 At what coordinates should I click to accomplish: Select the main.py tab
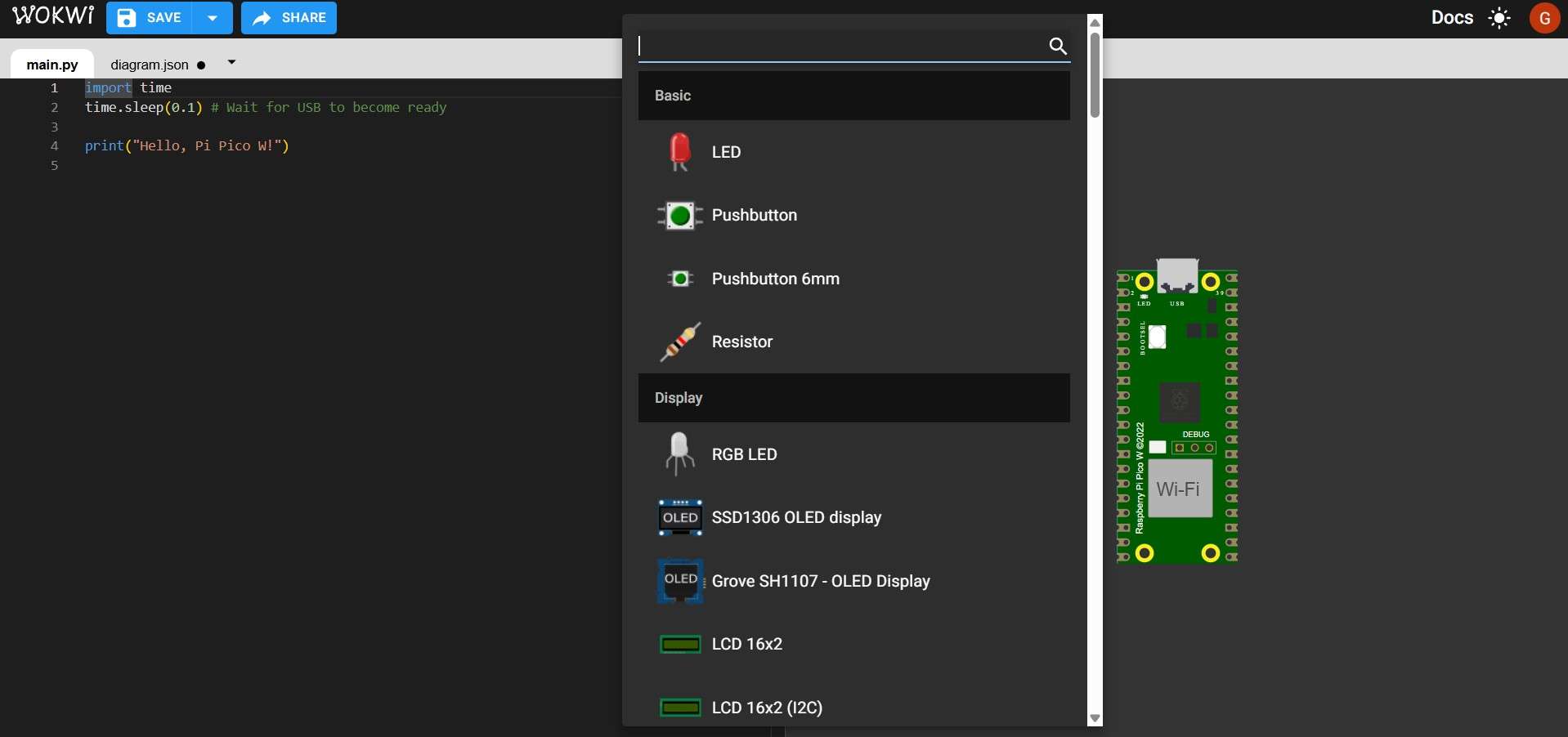pyautogui.click(x=52, y=64)
